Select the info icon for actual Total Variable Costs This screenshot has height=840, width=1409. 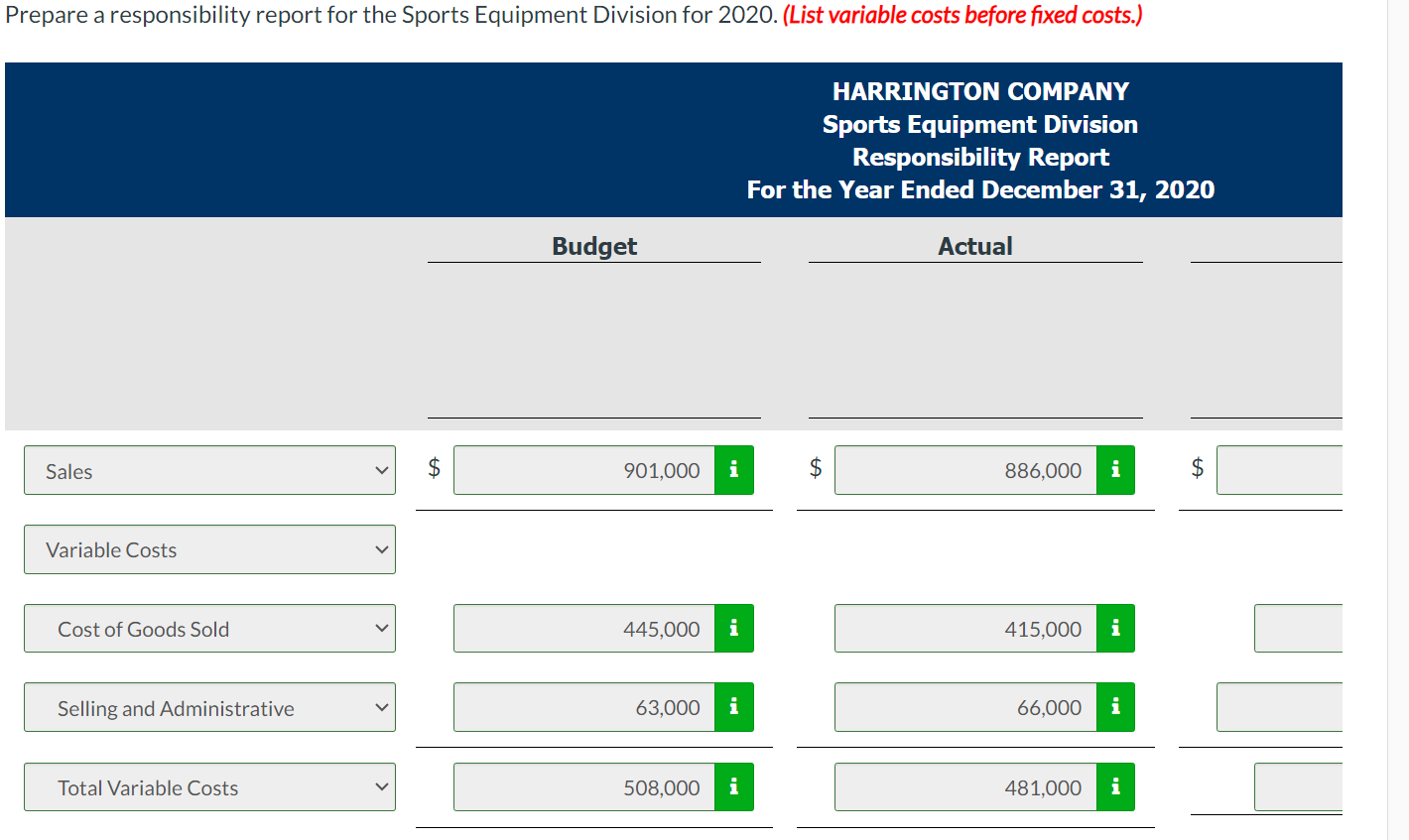point(1115,786)
